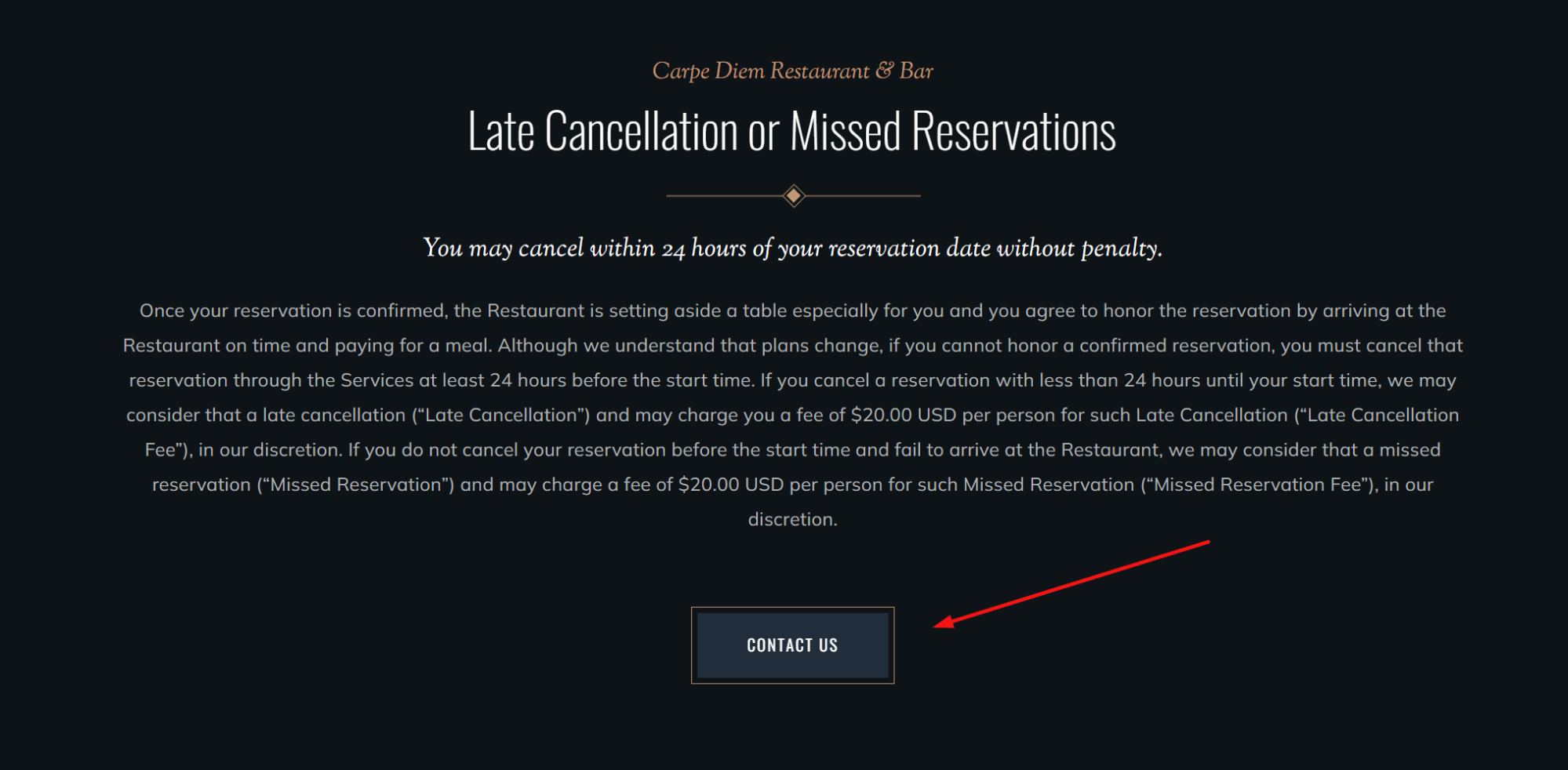This screenshot has height=770, width=1568.
Task: Click the word discretion ending the paragraph
Action: point(792,518)
